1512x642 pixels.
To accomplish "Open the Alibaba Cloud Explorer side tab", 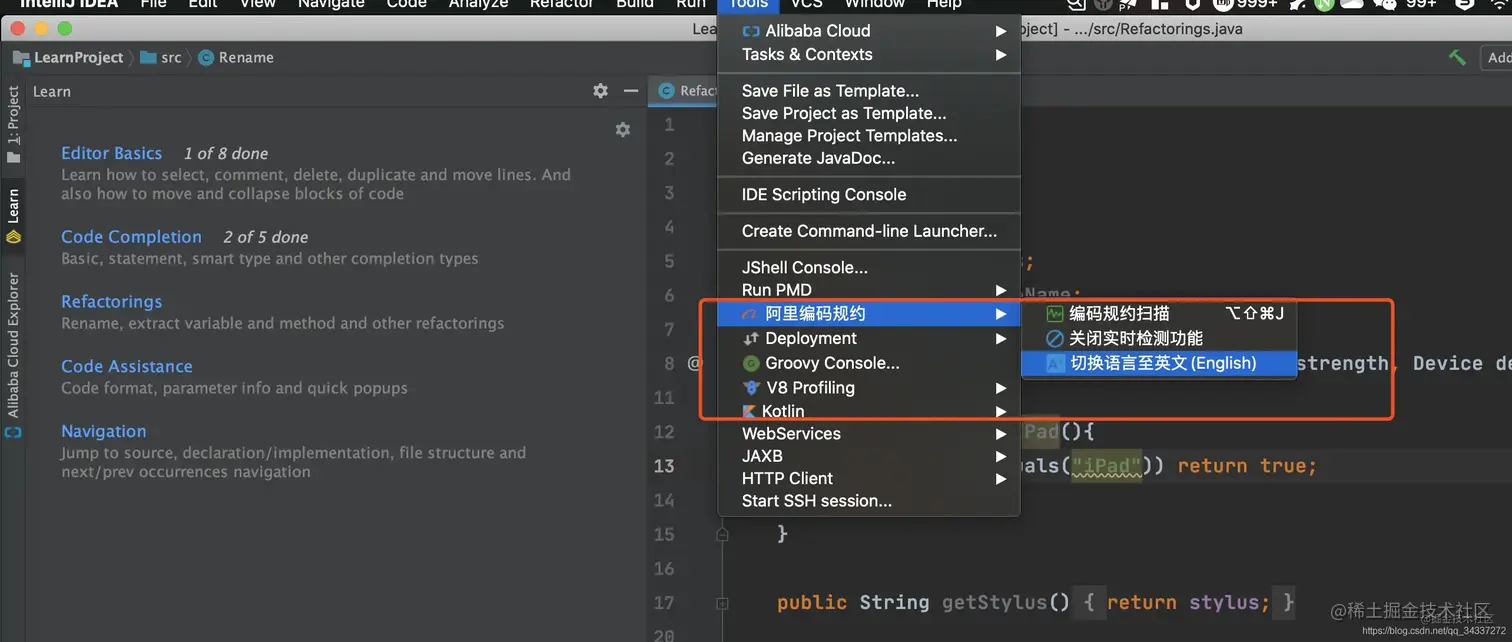I will pyautogui.click(x=13, y=355).
